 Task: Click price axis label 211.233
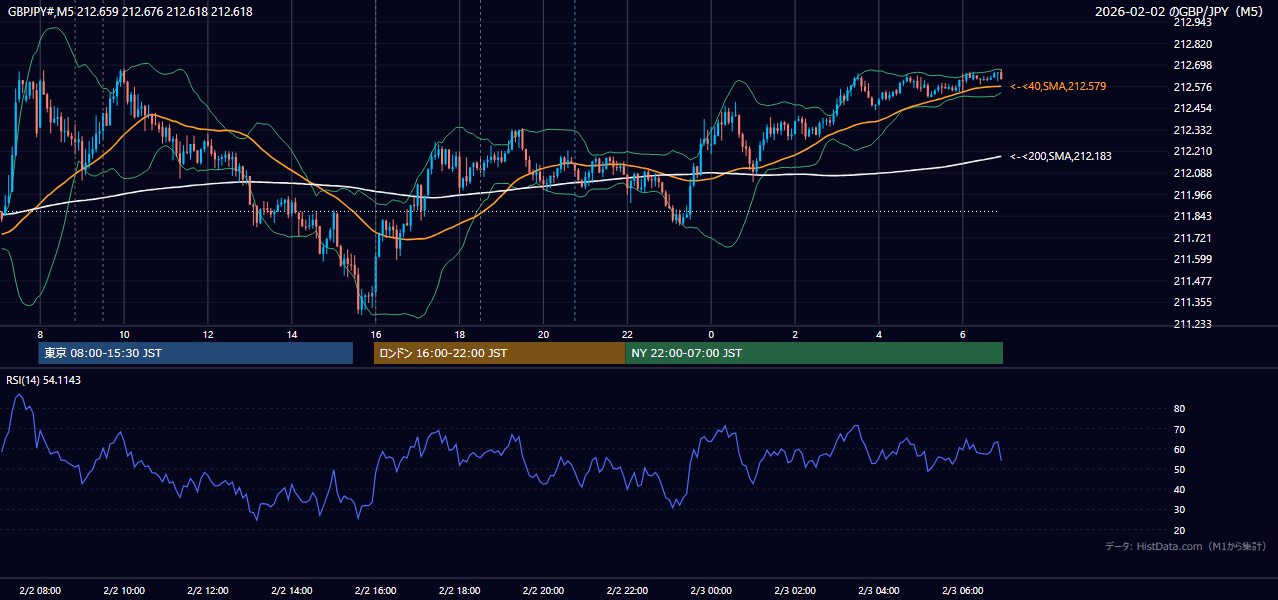pyautogui.click(x=1193, y=324)
